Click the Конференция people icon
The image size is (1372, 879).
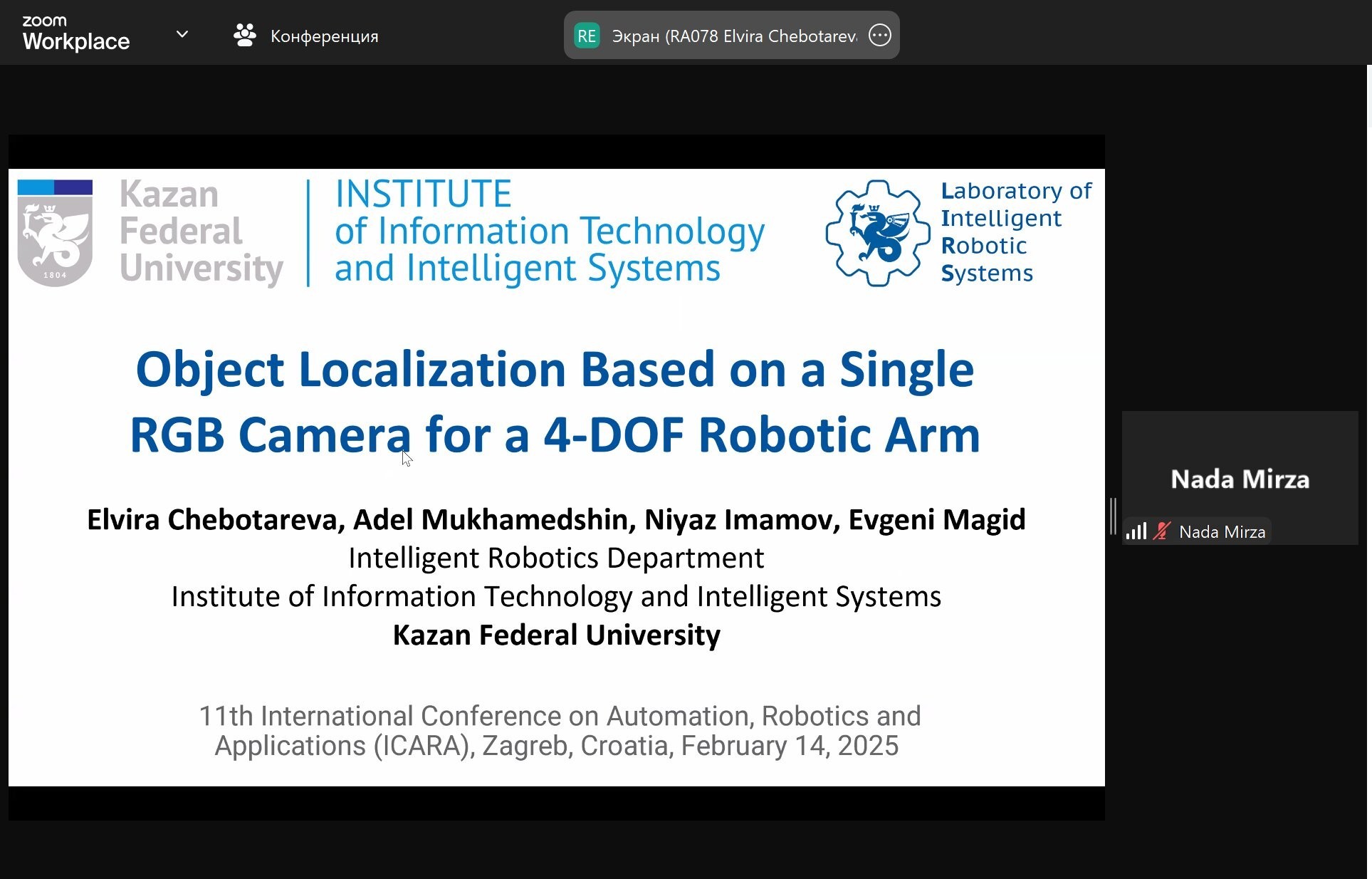coord(244,35)
